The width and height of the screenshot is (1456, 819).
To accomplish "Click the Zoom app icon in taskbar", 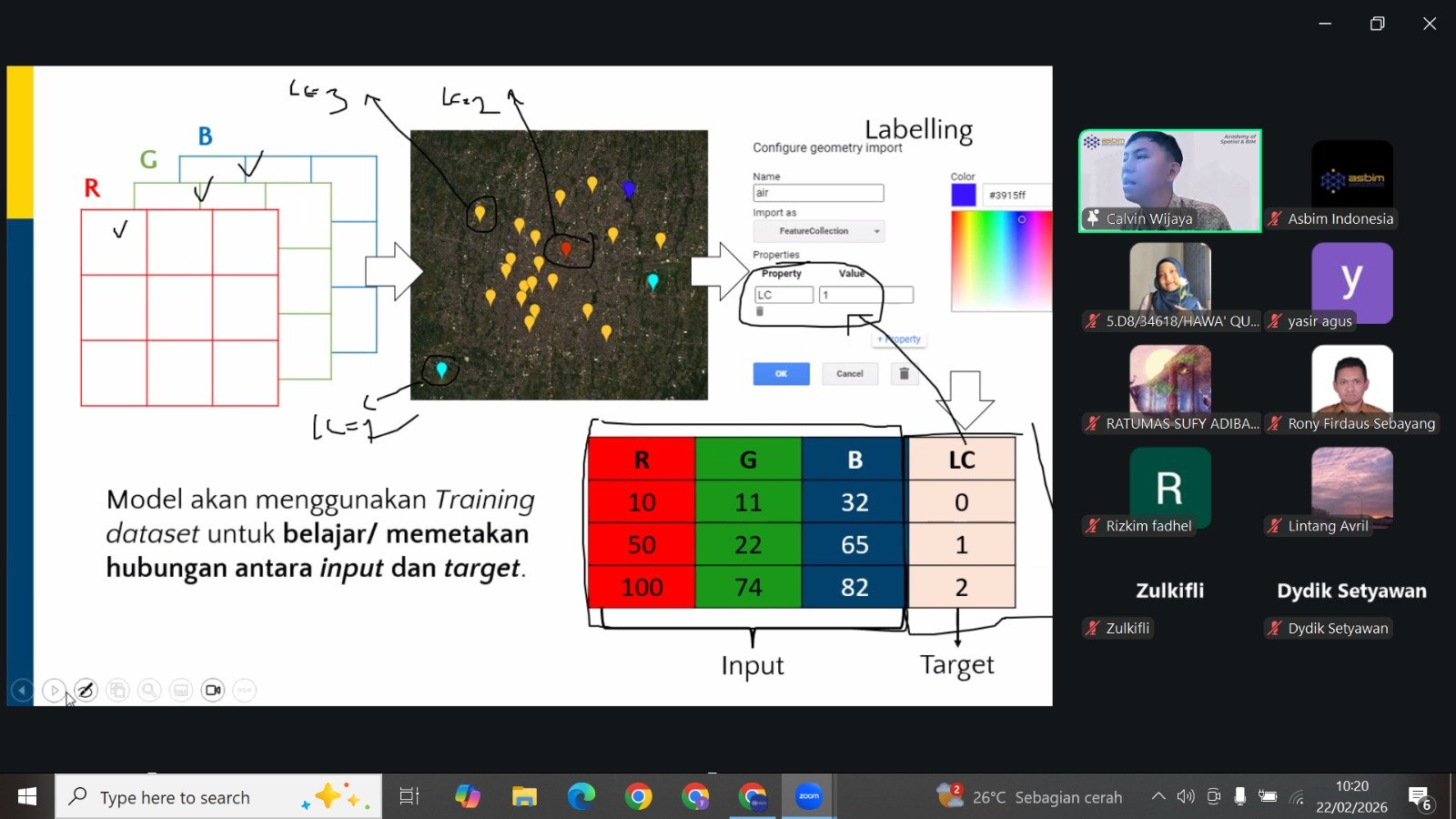I will click(x=808, y=797).
